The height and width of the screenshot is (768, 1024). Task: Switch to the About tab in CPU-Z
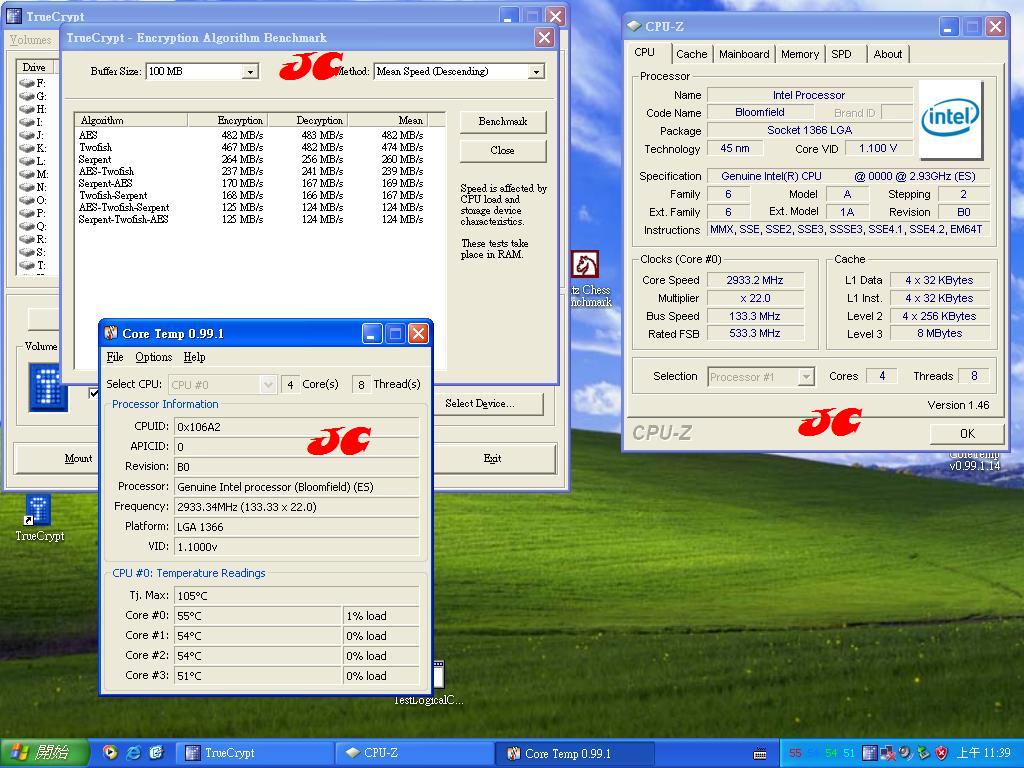click(x=888, y=54)
